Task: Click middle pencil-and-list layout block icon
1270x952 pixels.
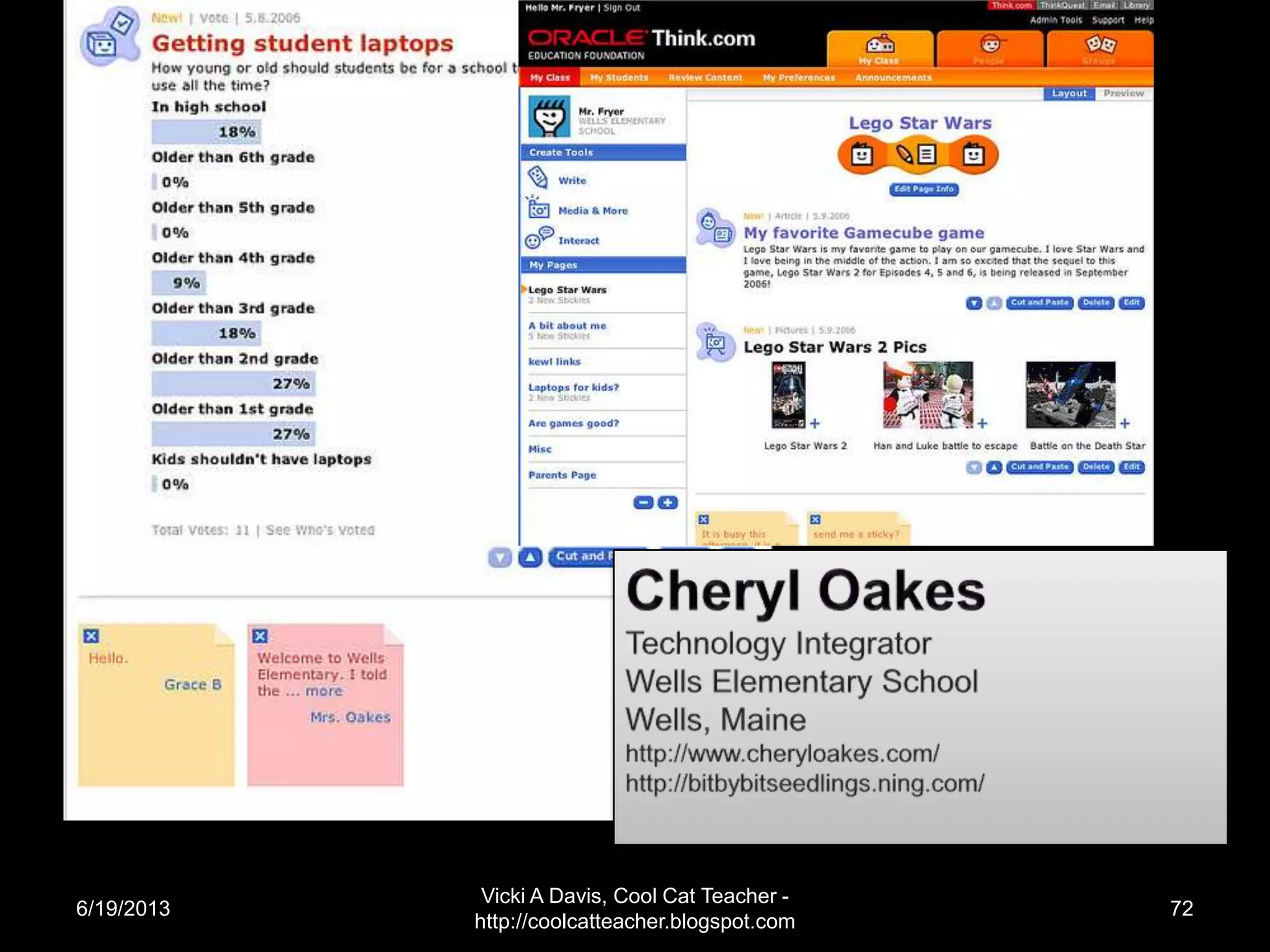Action: [x=916, y=154]
